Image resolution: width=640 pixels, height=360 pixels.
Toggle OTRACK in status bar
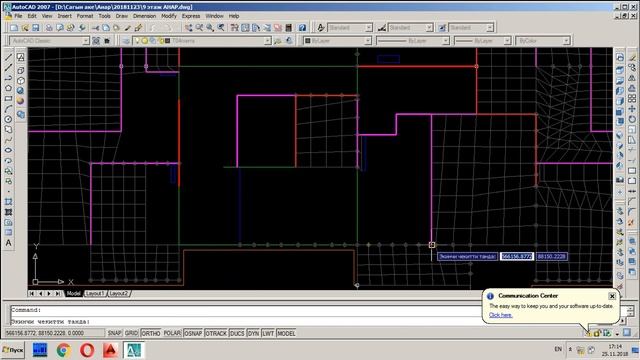(216, 333)
